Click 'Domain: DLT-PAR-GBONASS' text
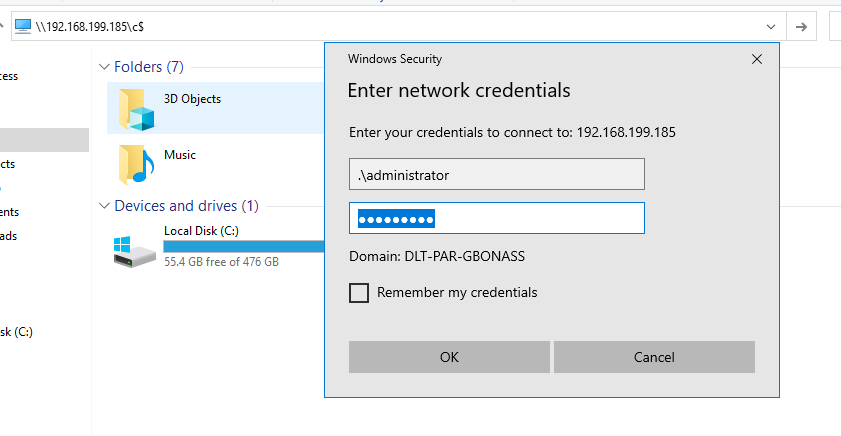 click(x=437, y=256)
